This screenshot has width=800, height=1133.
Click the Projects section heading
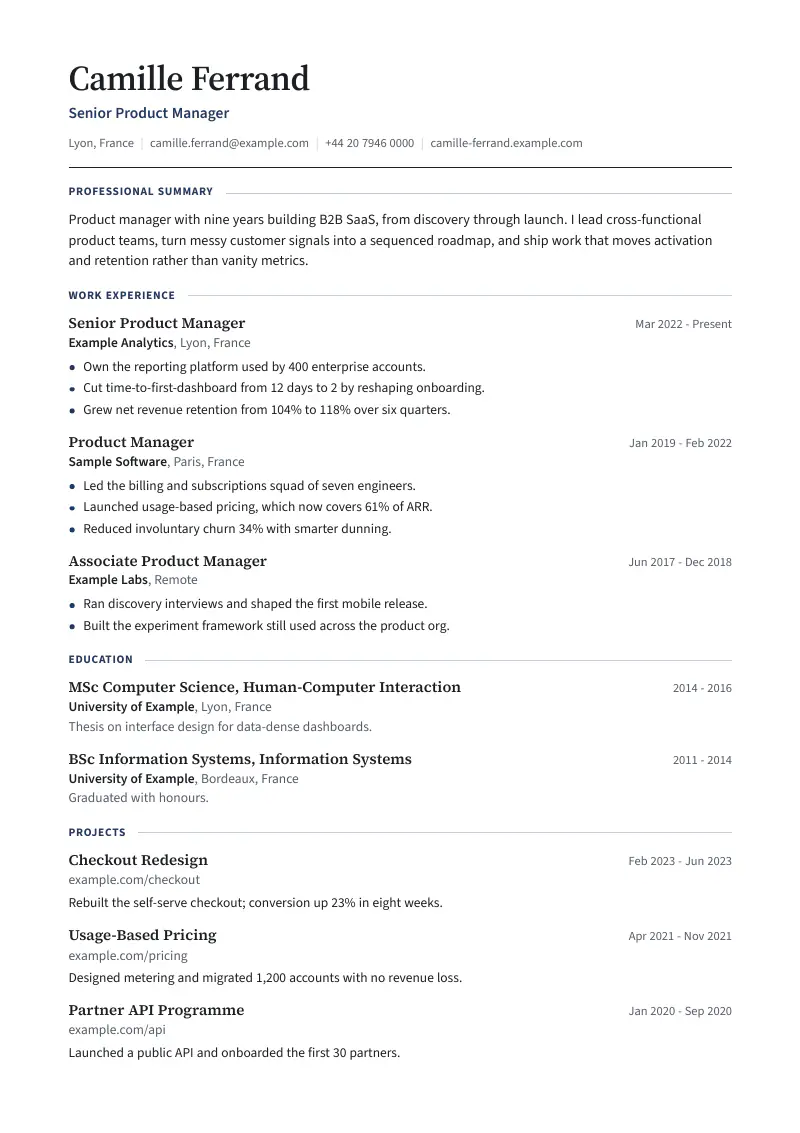click(97, 832)
